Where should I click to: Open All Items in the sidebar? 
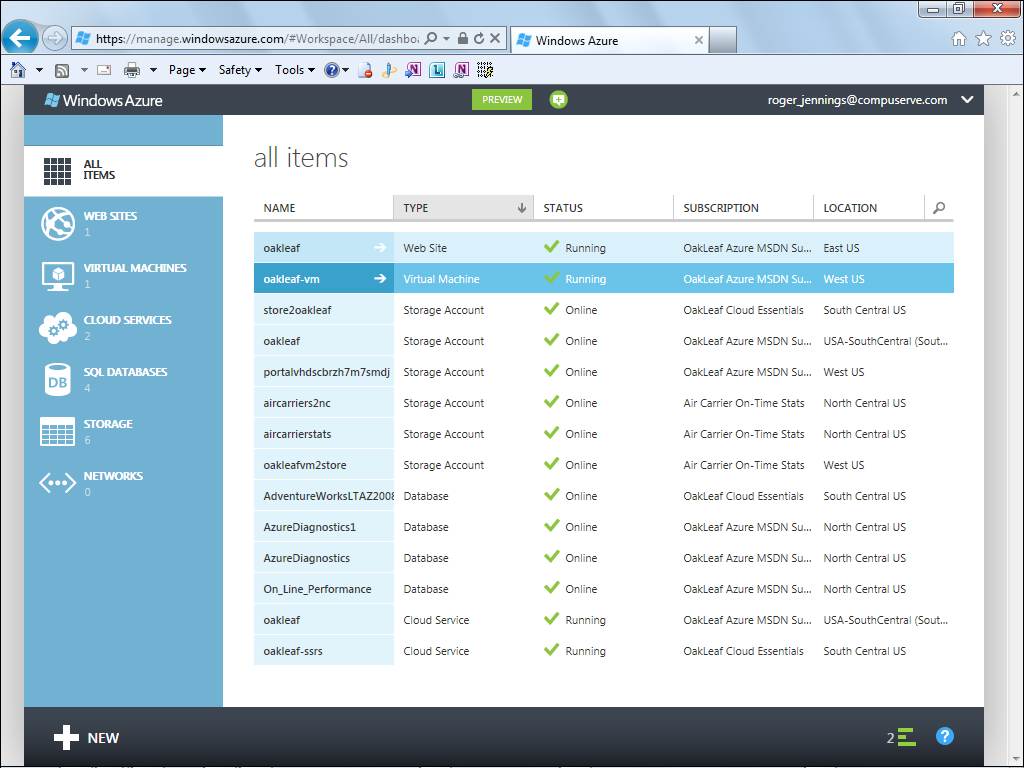point(123,170)
